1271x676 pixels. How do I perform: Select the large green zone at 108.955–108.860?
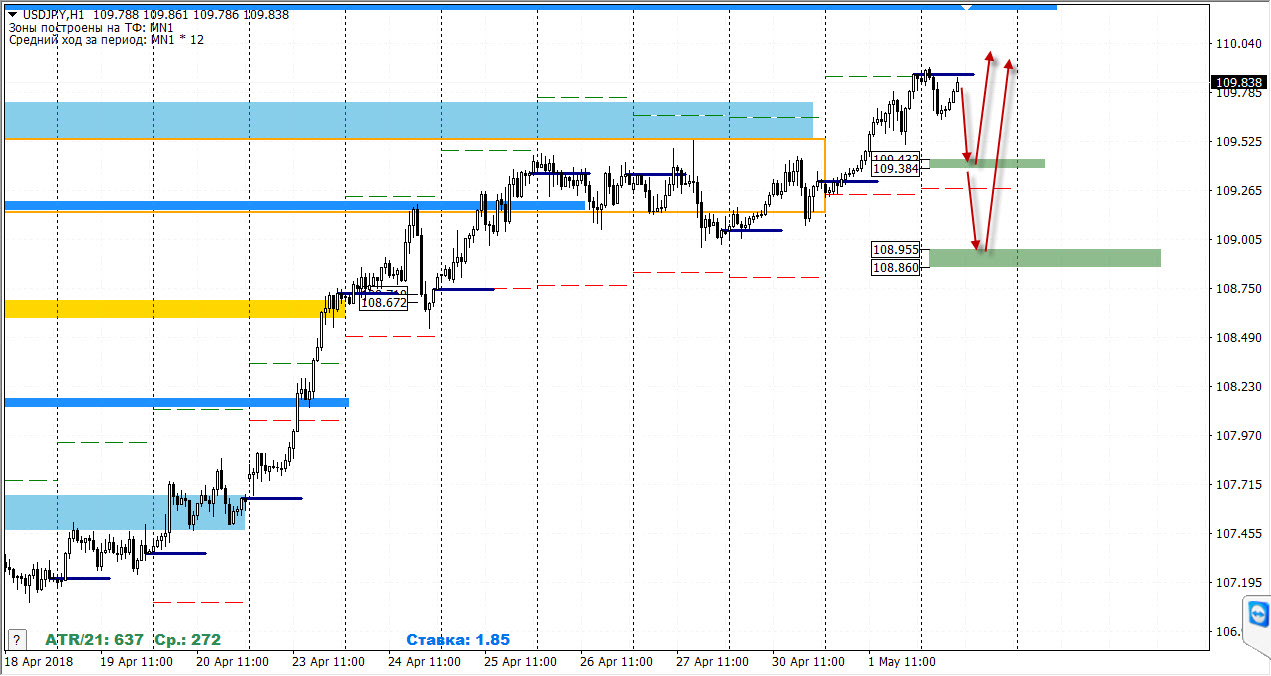[1045, 258]
